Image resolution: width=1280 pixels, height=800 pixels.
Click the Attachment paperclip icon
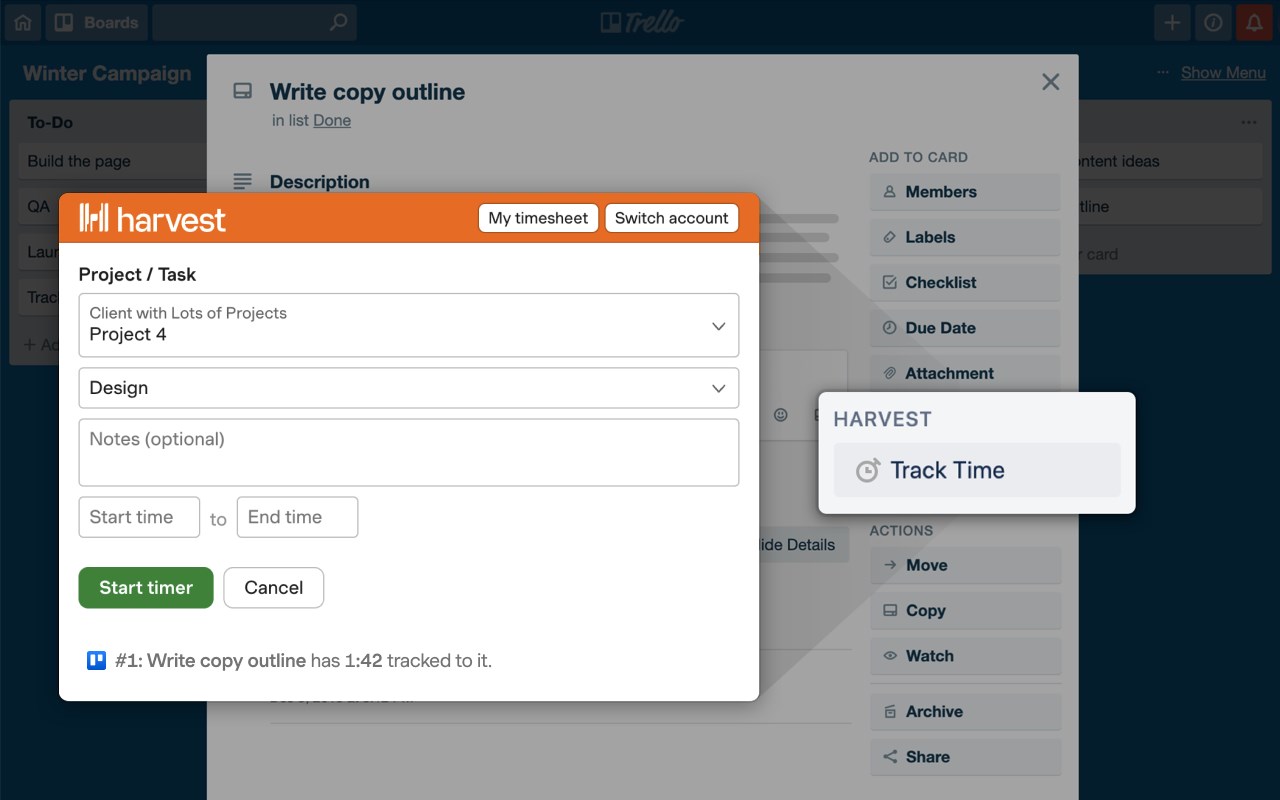pyautogui.click(x=890, y=373)
